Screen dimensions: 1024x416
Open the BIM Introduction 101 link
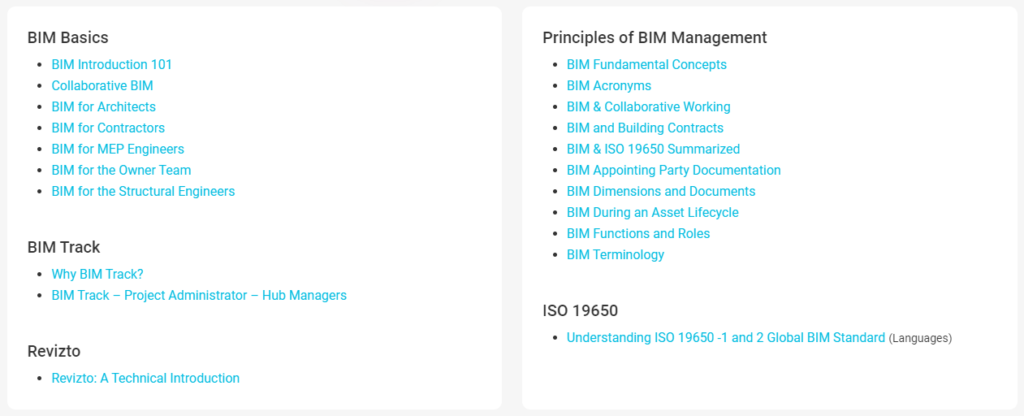112,64
